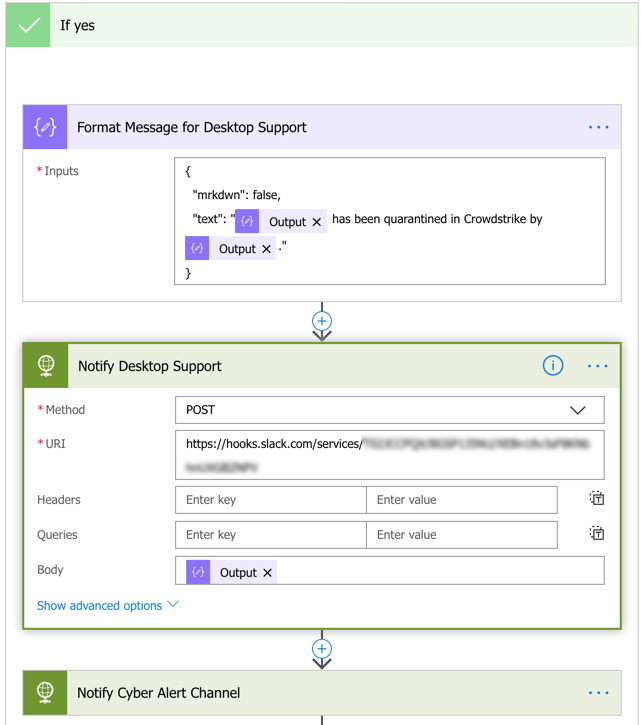The height and width of the screenshot is (725, 642).
Task: Expand Show advanced options
Action: (x=108, y=605)
